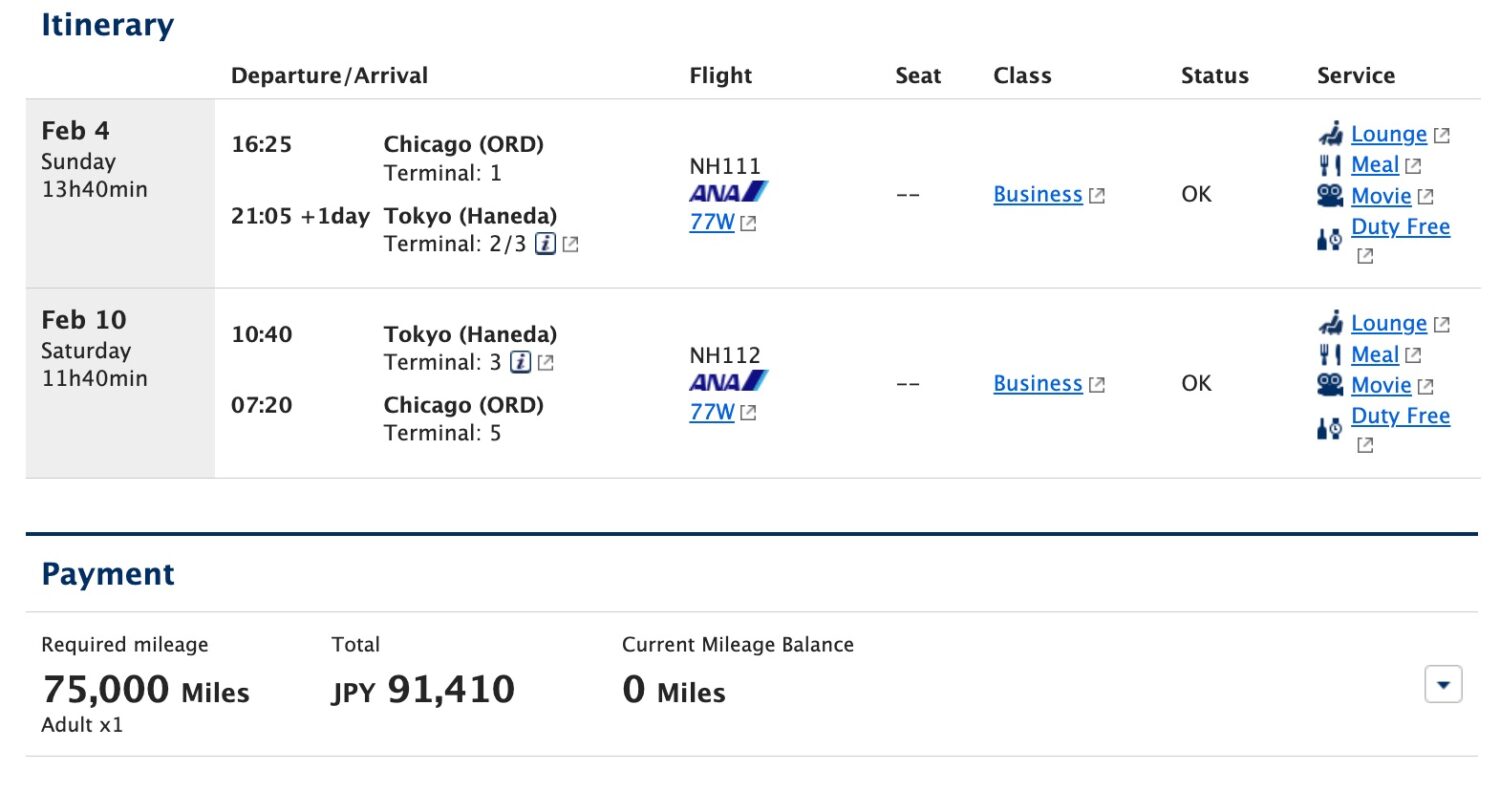The width and height of the screenshot is (1500, 791).
Task: Open the Duty Free link for flight NH112
Action: point(1399,415)
